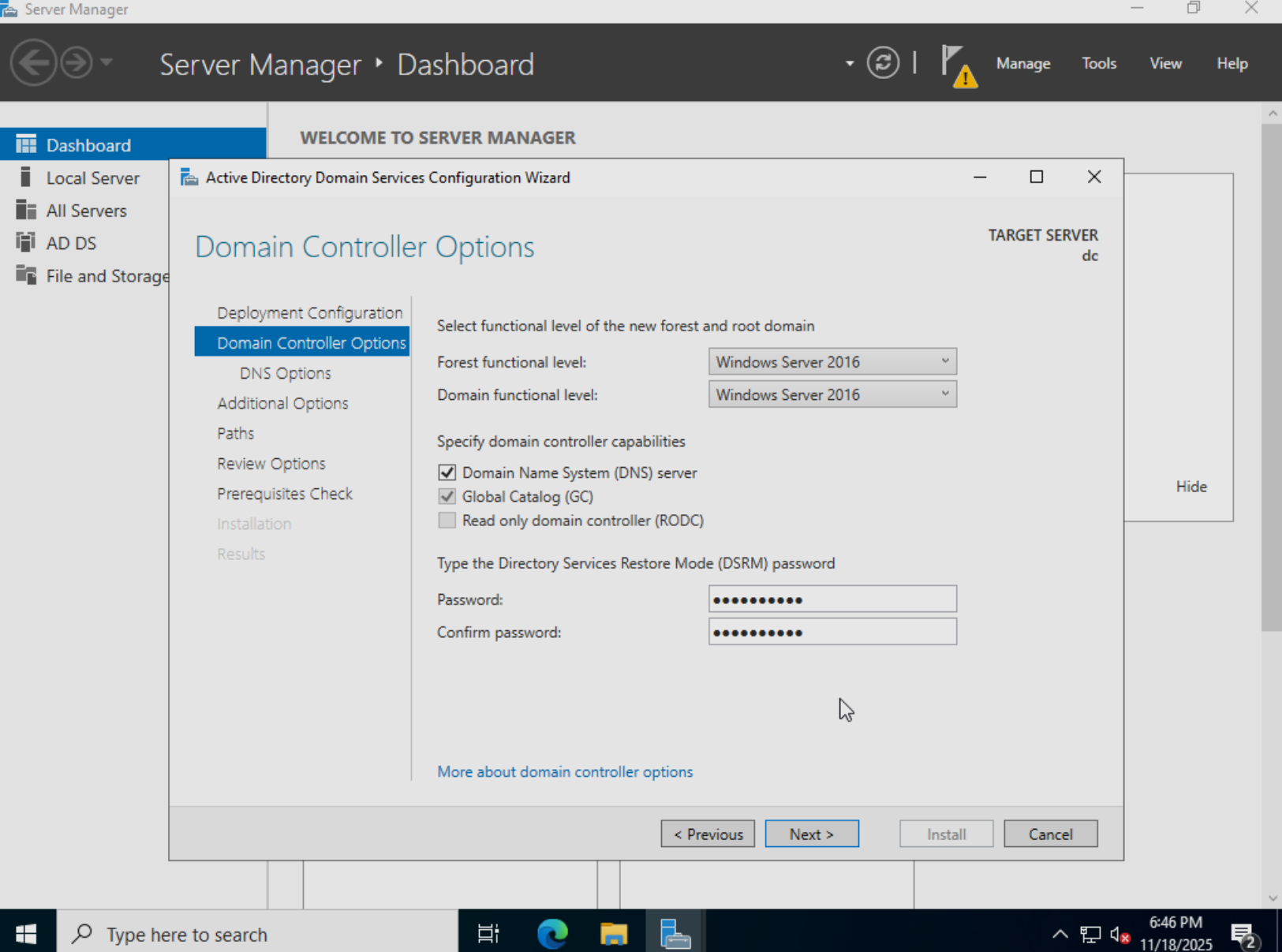
Task: Go to DNS Options step
Action: (285, 373)
